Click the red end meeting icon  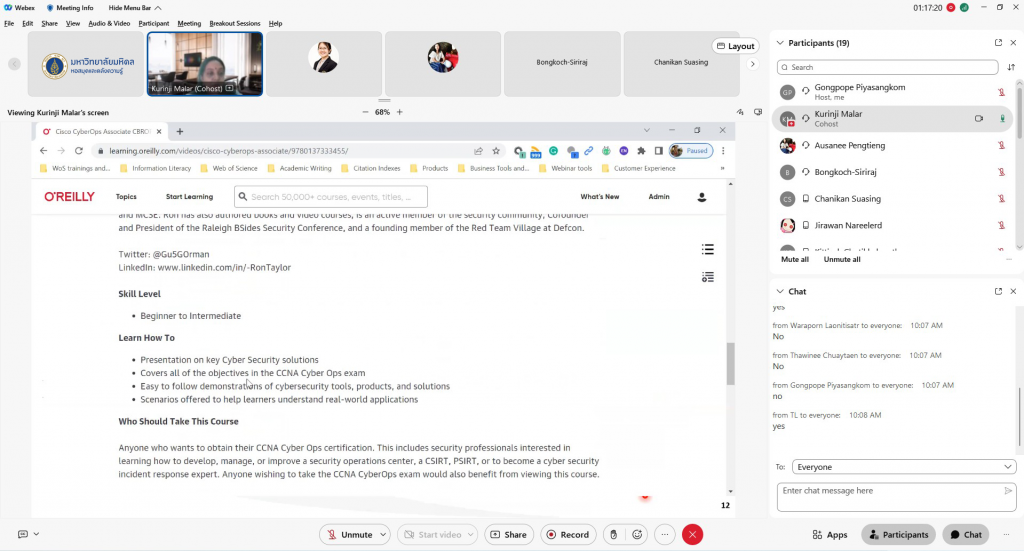pos(692,535)
